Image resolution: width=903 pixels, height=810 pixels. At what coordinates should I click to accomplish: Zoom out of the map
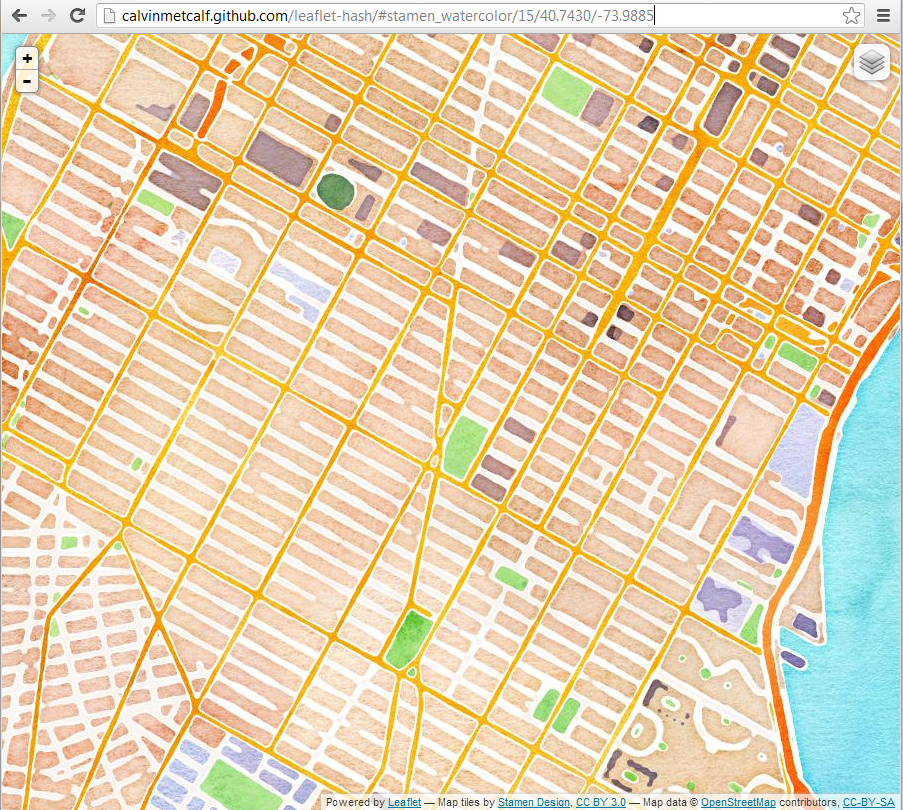(26, 81)
